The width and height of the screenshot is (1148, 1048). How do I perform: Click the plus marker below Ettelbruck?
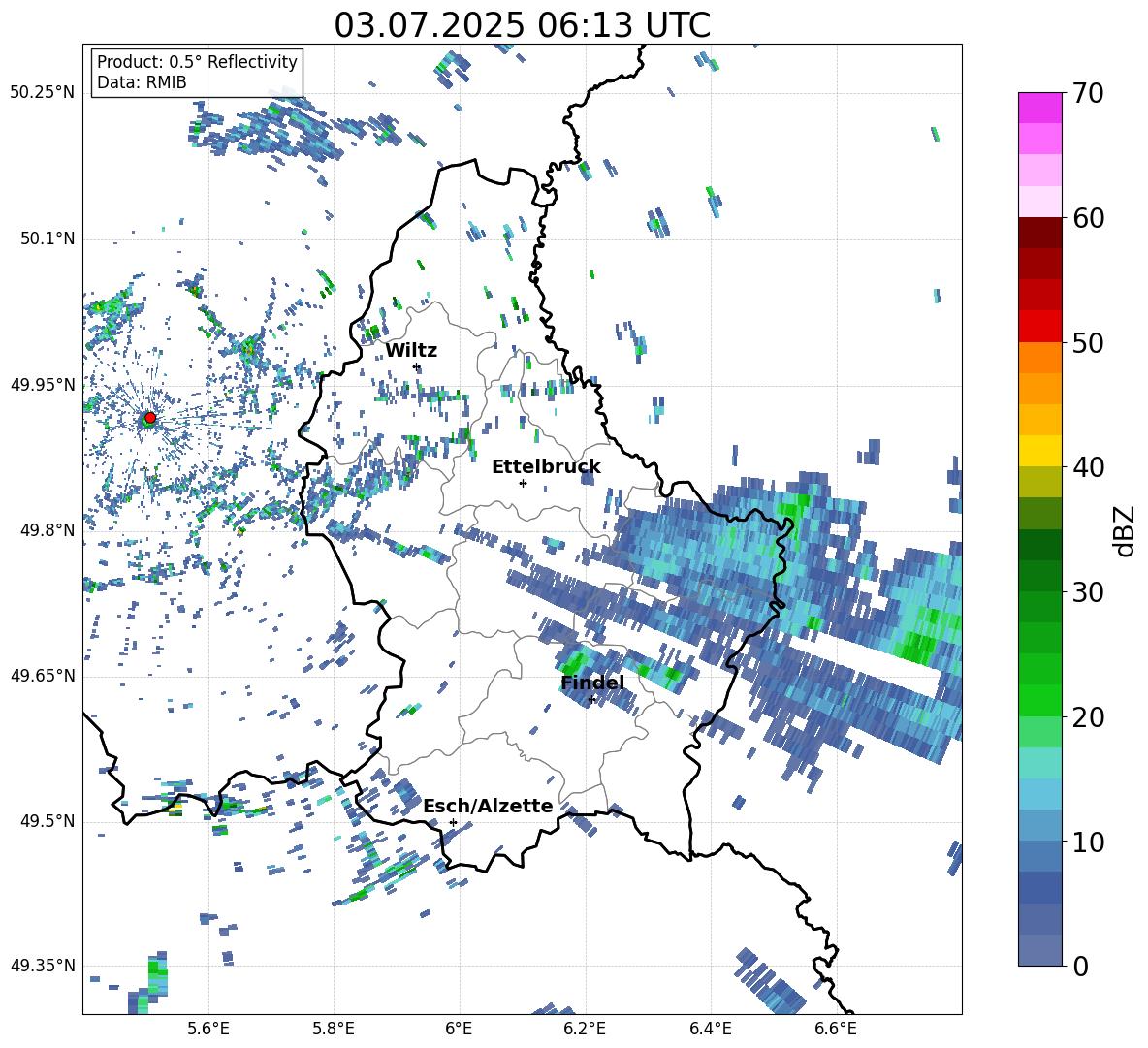(x=523, y=483)
